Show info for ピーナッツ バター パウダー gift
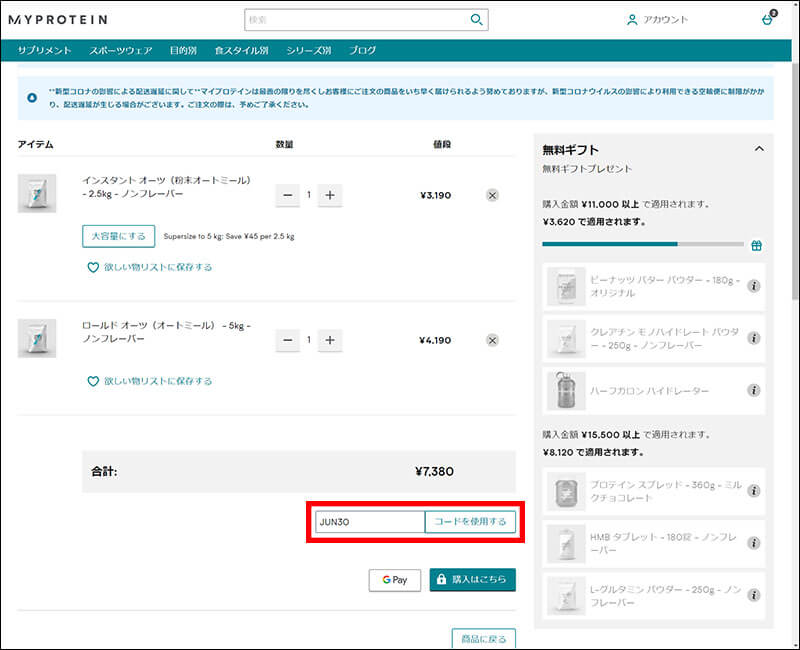Image resolution: width=800 pixels, height=650 pixels. [x=754, y=286]
